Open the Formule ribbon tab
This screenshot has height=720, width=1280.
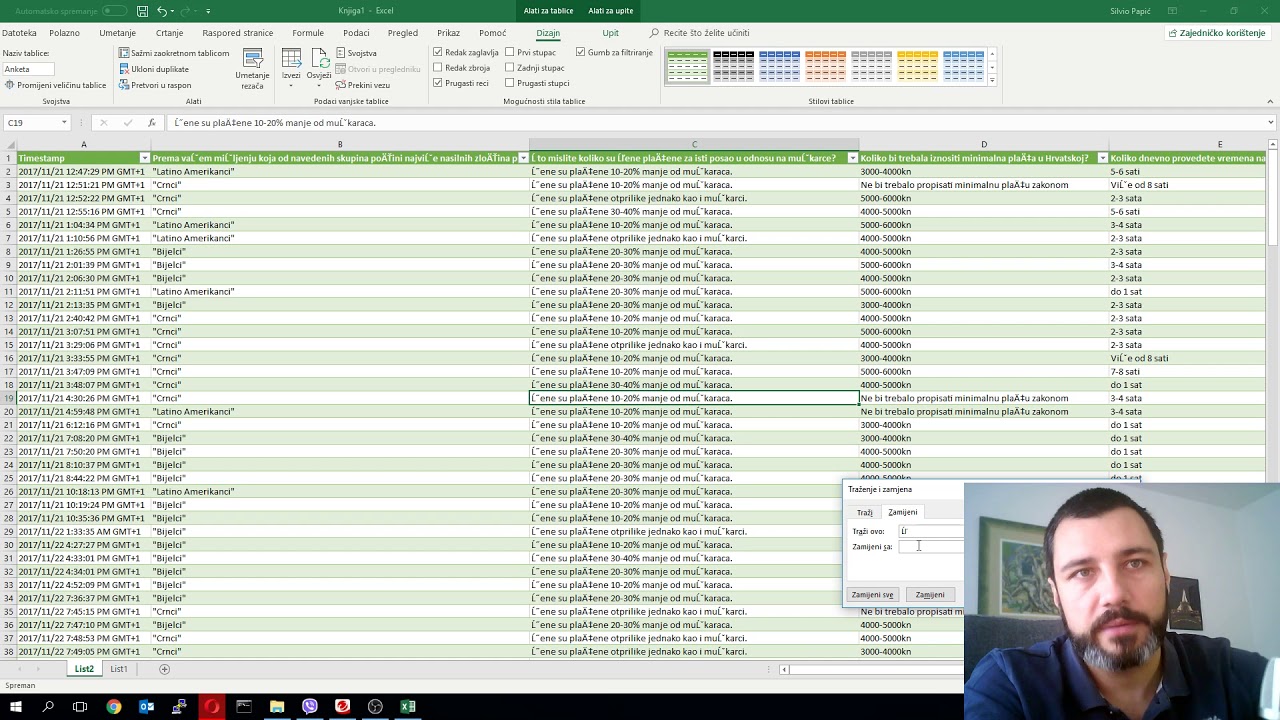point(308,33)
